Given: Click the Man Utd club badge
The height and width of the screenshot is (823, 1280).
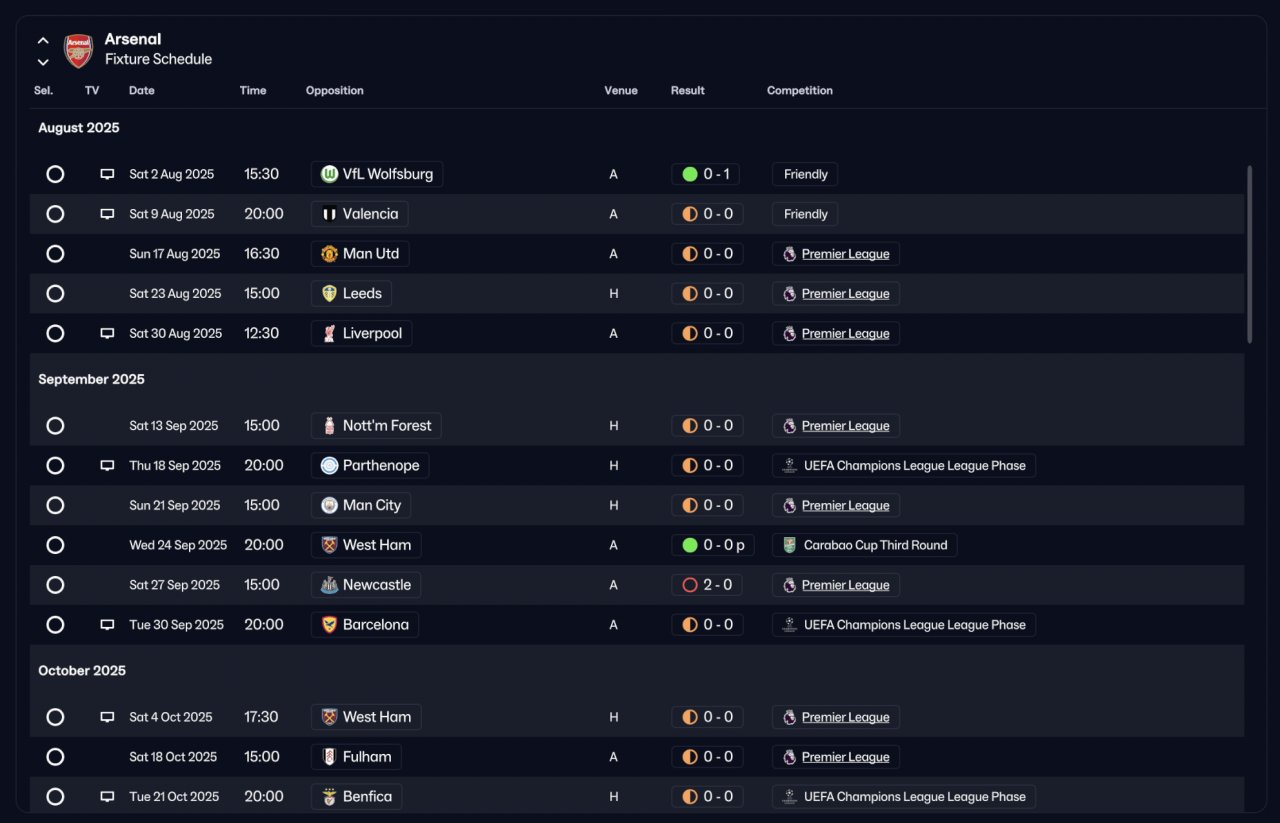Looking at the screenshot, I should [x=329, y=254].
